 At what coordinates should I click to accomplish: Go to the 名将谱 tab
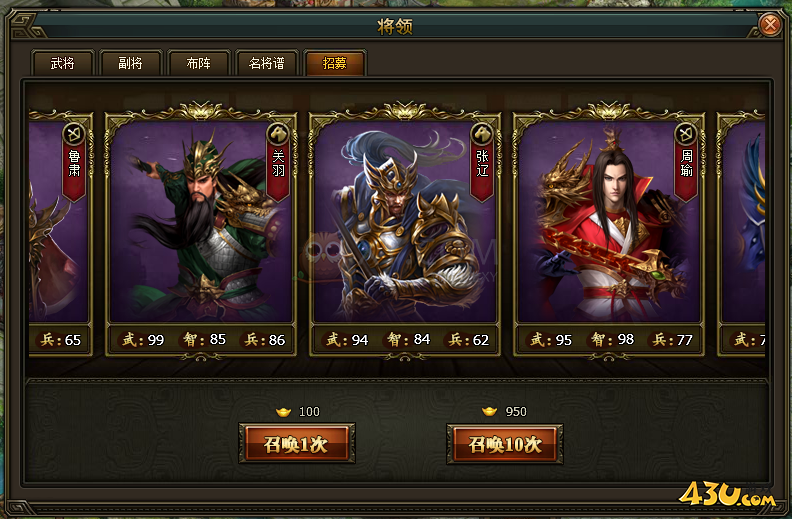[x=267, y=63]
